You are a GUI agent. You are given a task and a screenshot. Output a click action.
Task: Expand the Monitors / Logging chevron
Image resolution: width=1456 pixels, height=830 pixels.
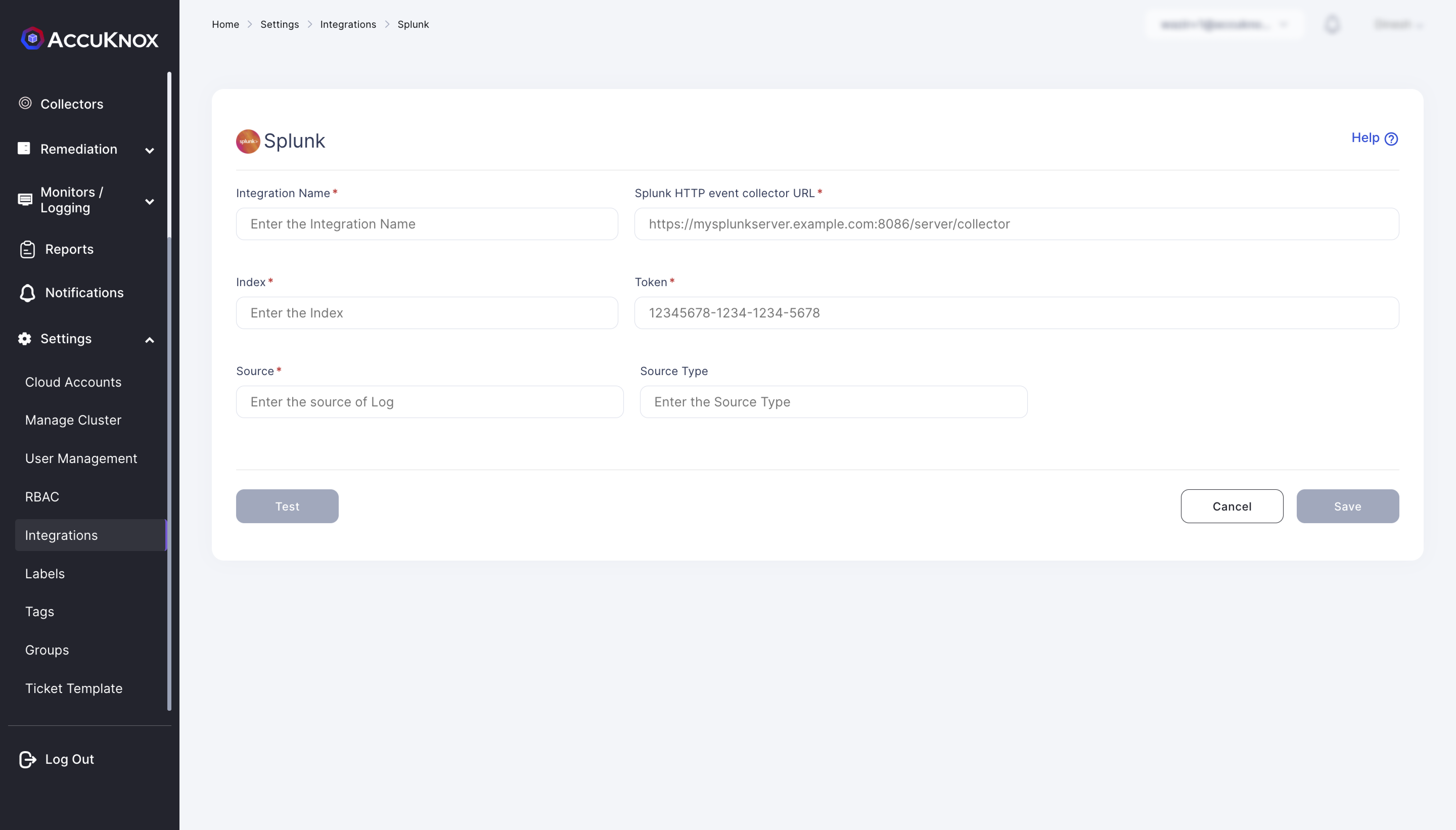pos(149,202)
